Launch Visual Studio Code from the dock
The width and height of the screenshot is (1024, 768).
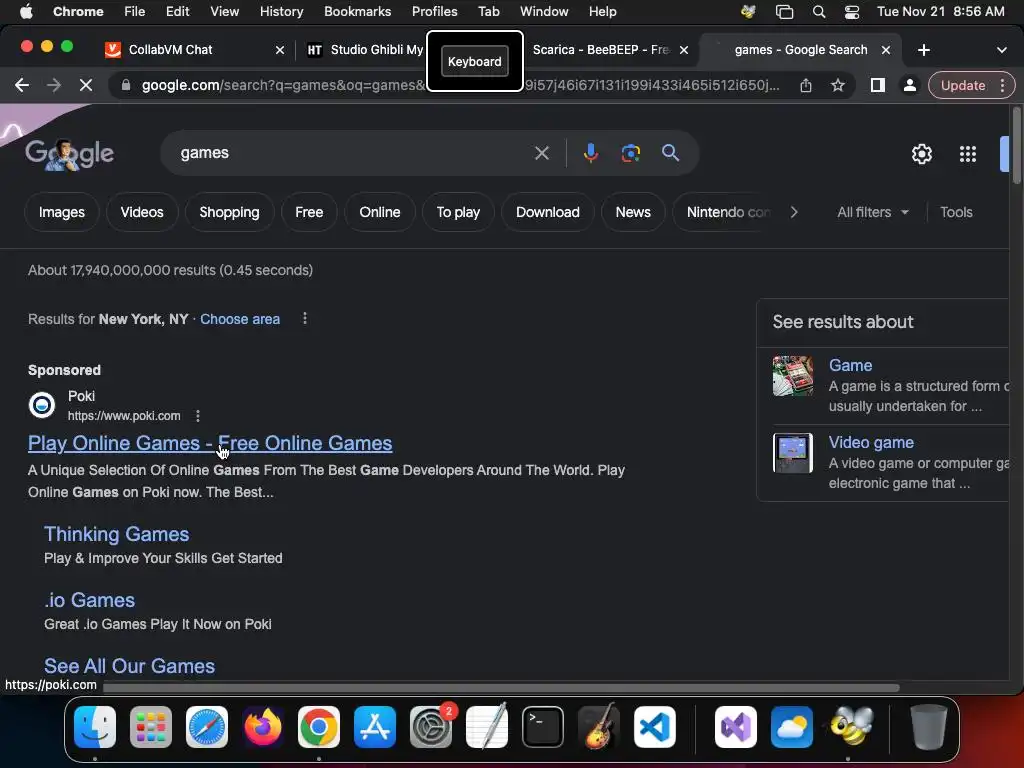pyautogui.click(x=655, y=727)
